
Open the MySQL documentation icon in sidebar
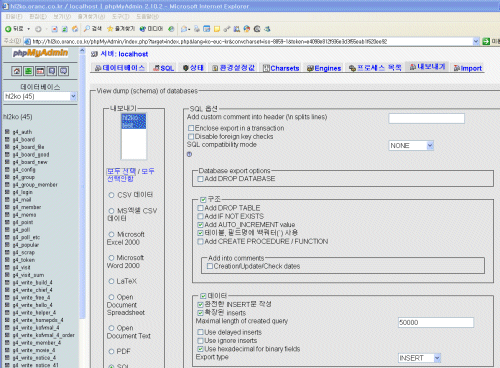pyautogui.click(x=63, y=71)
